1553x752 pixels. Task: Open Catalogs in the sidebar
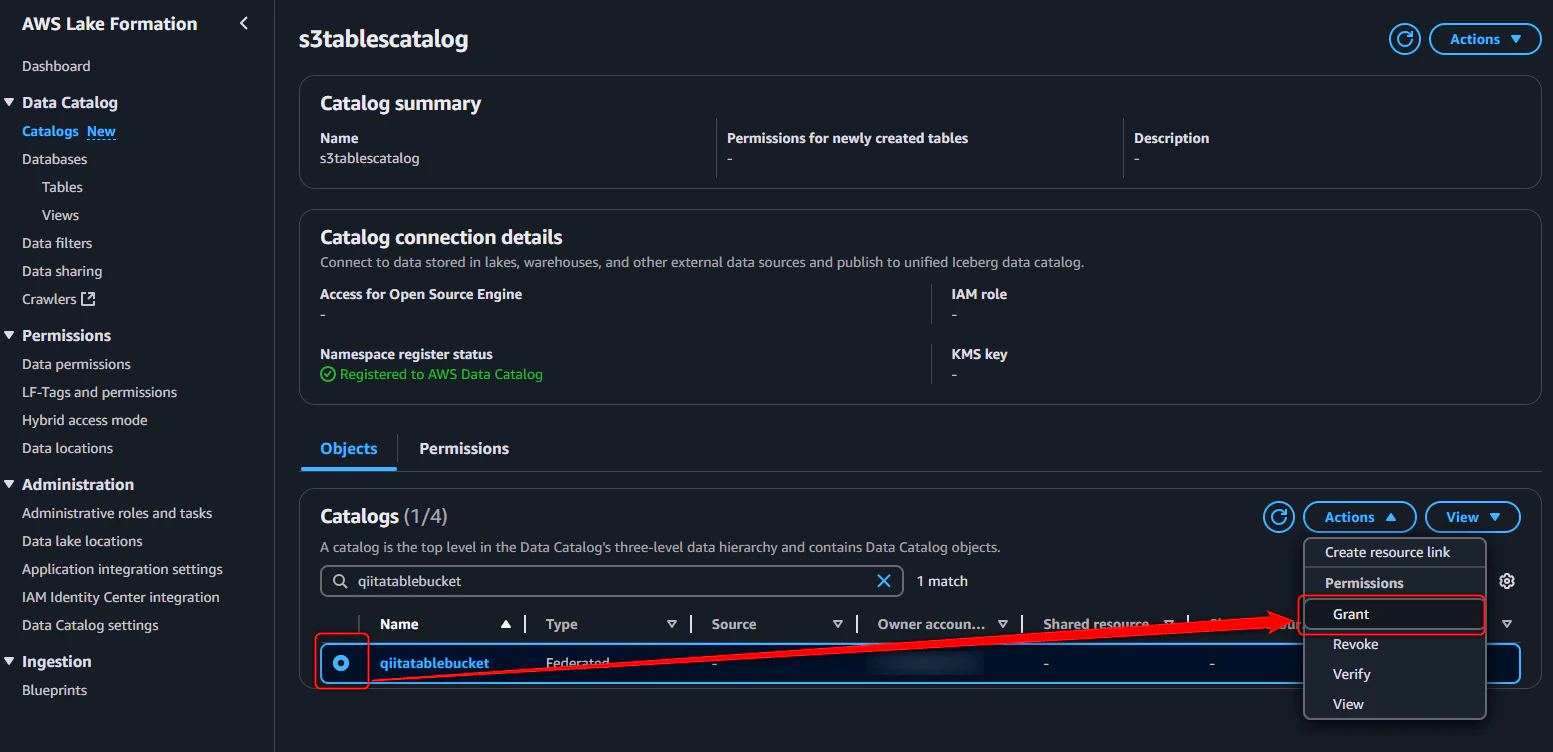point(50,131)
